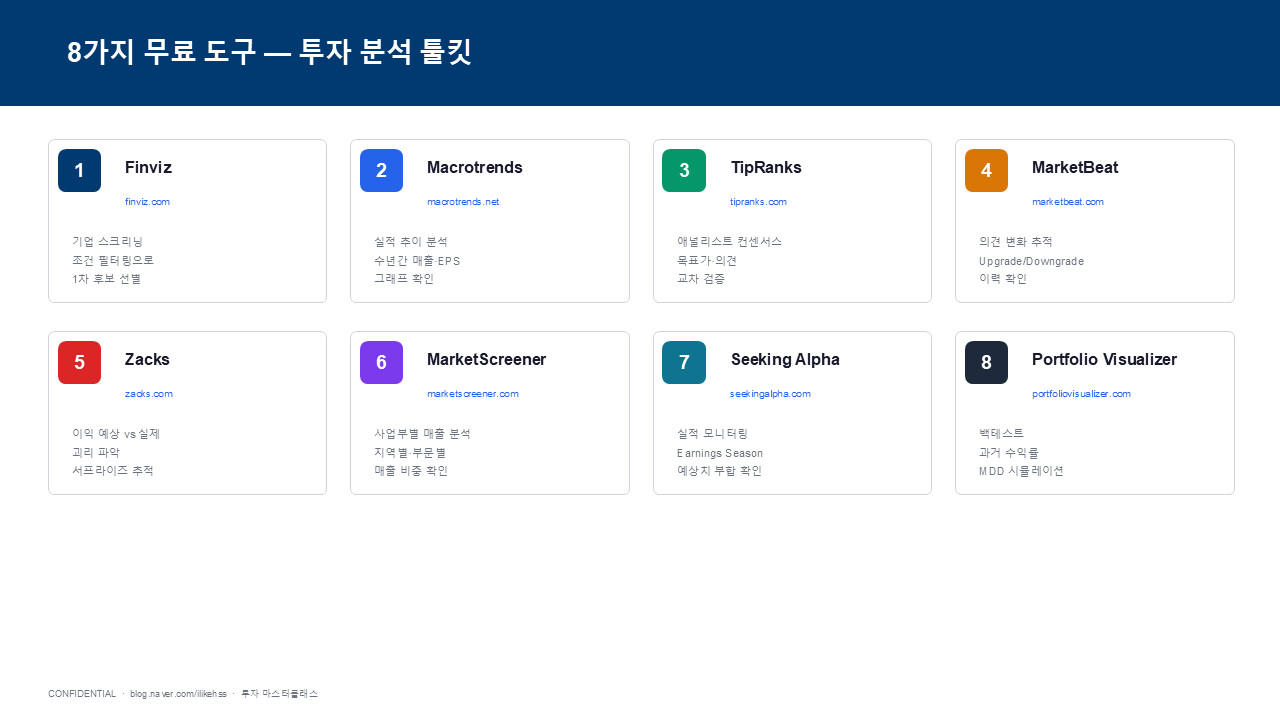Click the text '사업부별 매출 분석'

tap(422, 434)
